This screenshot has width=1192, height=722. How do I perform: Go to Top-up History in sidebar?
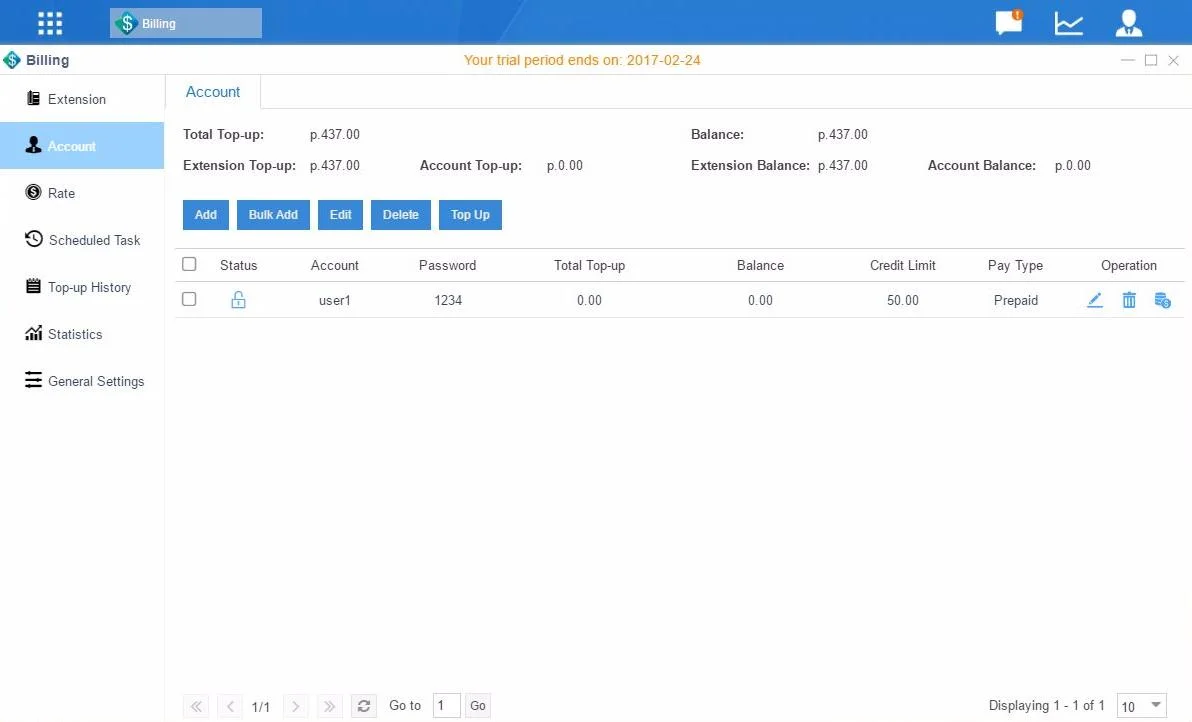coord(89,287)
